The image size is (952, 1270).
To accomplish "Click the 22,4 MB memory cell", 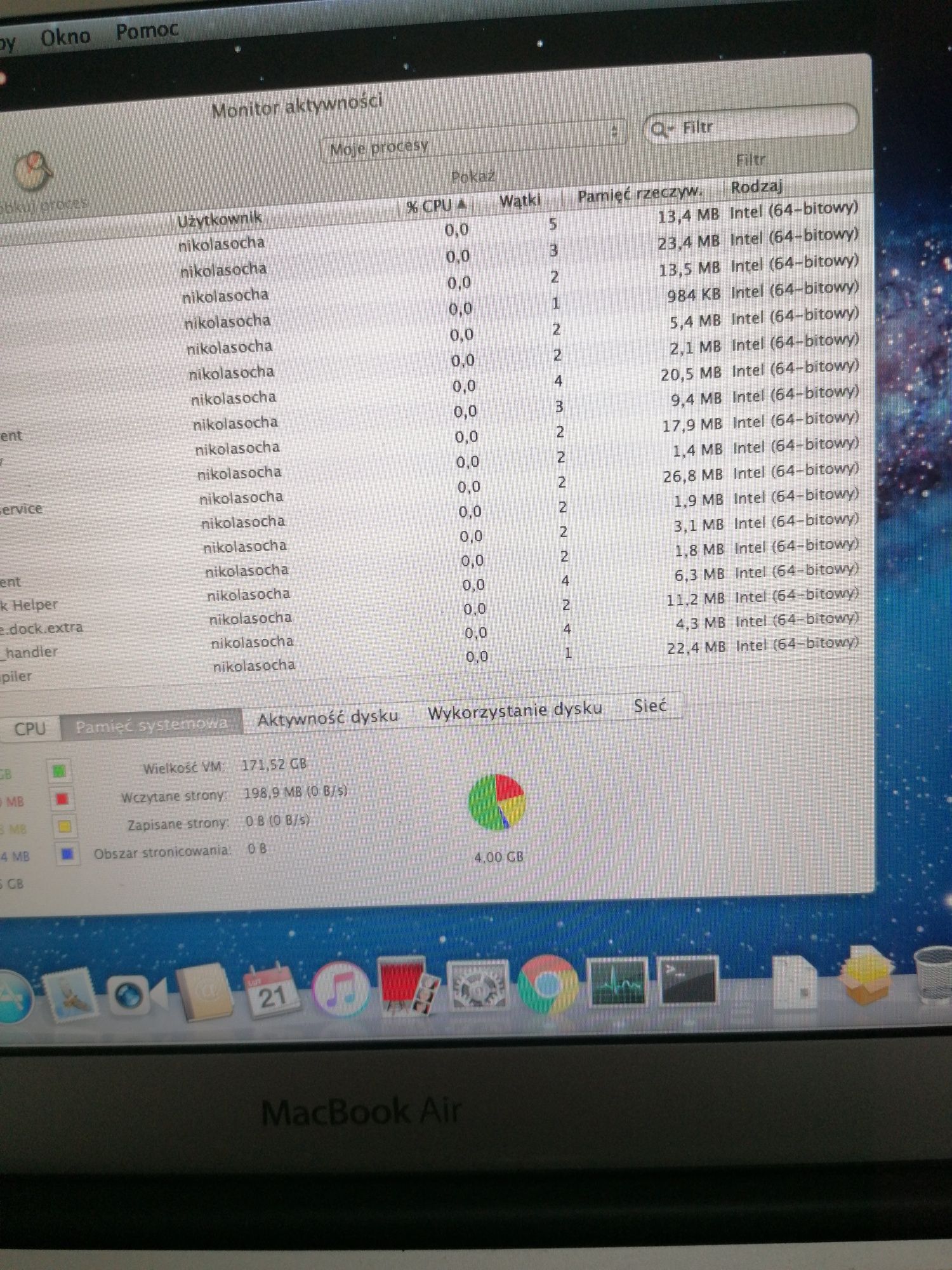I will pos(696,647).
